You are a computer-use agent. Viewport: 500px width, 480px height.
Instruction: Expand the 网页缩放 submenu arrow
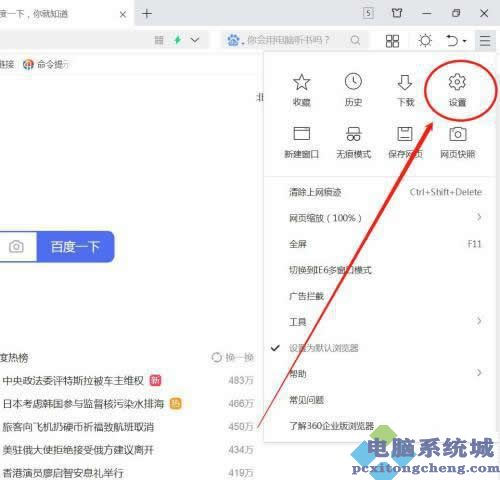(479, 217)
